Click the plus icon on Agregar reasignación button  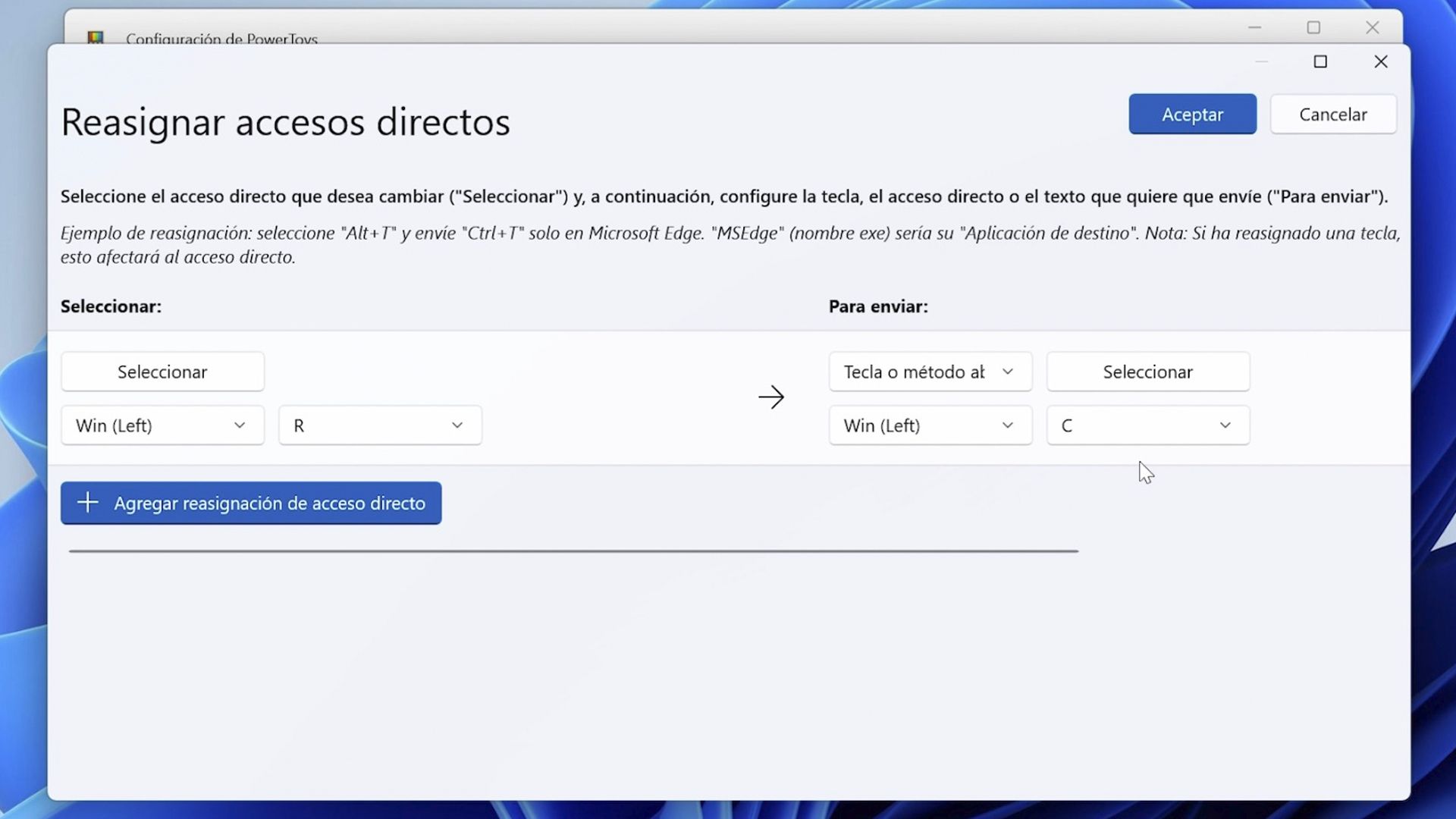pyautogui.click(x=88, y=503)
